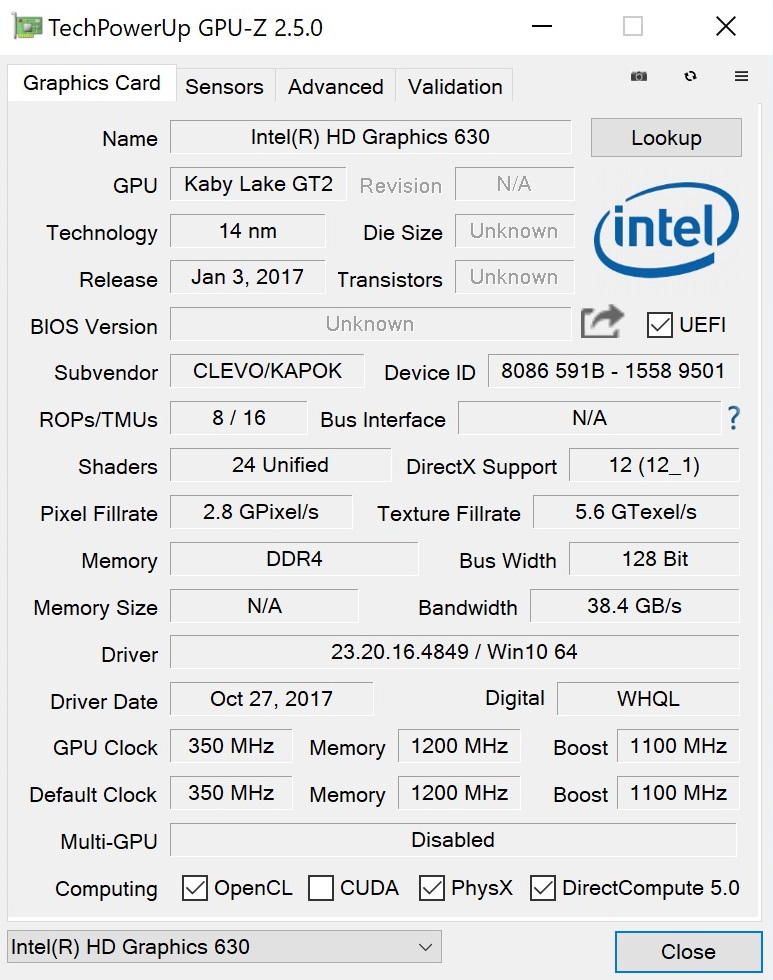Enable the CUDA checkbox
773x980 pixels.
pyautogui.click(x=321, y=888)
